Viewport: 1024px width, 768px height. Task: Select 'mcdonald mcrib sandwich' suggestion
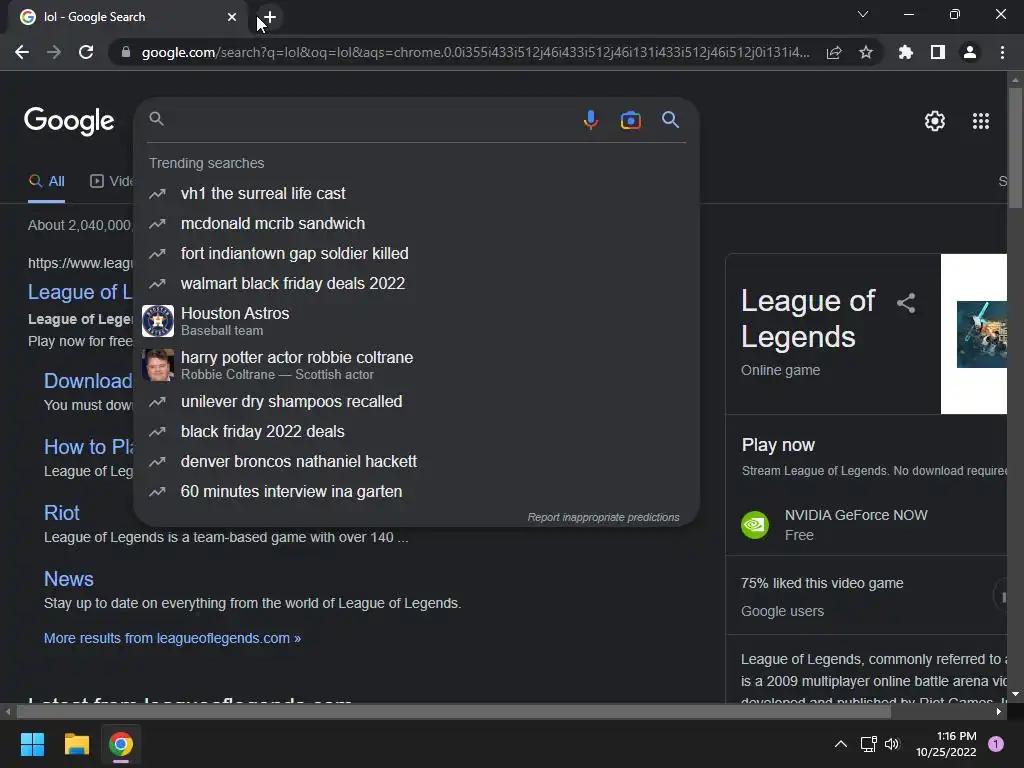[417, 223]
